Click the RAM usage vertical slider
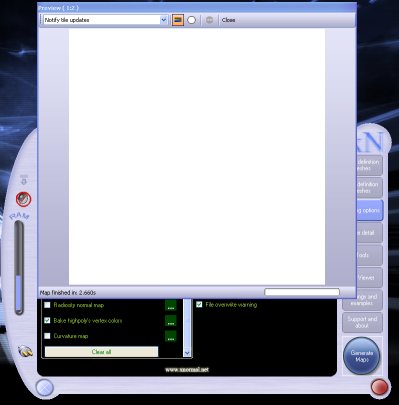Viewport: 399px width, 405px height. tap(19, 267)
